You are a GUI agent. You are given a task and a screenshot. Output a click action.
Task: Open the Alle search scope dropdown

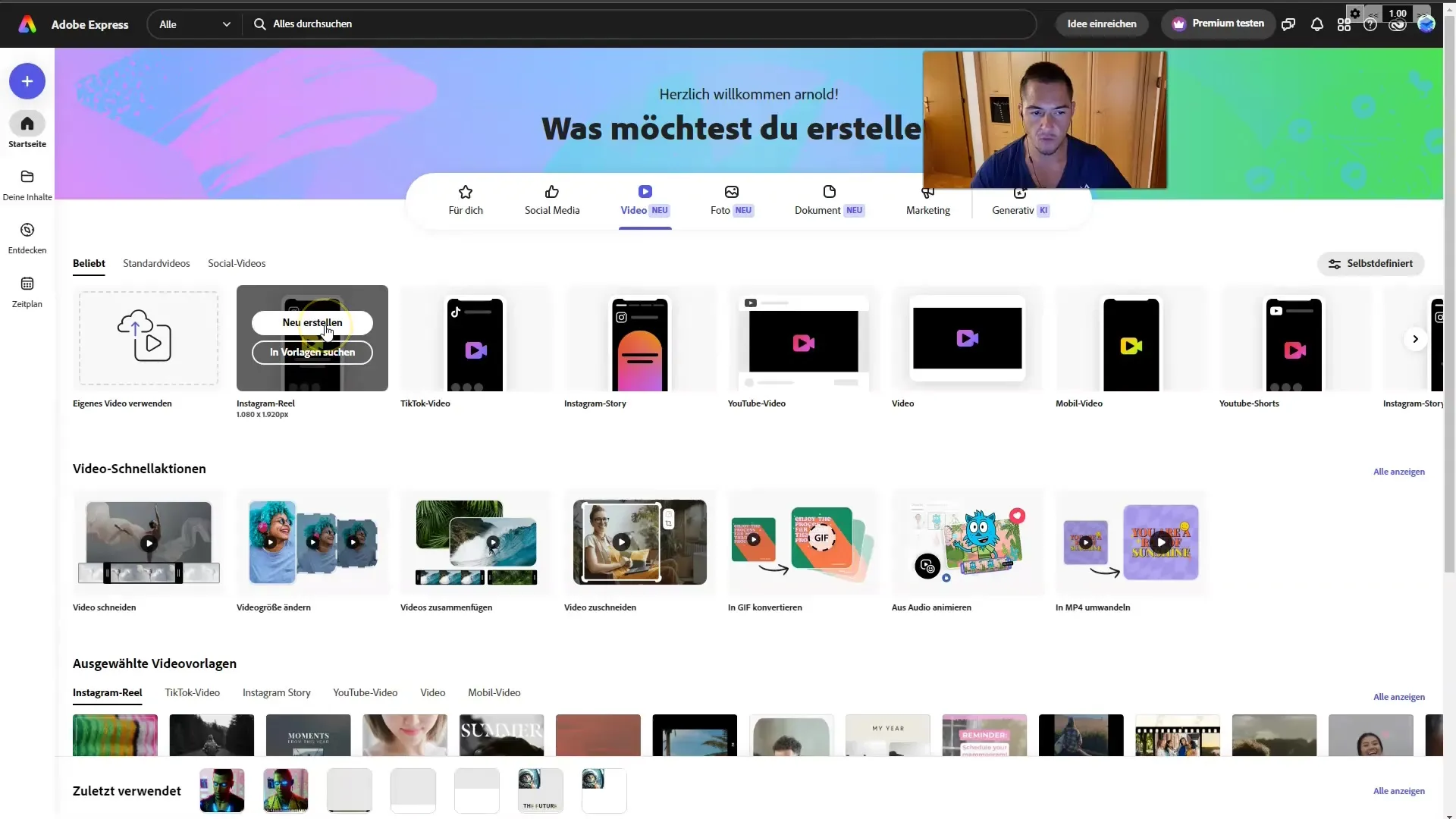[194, 24]
